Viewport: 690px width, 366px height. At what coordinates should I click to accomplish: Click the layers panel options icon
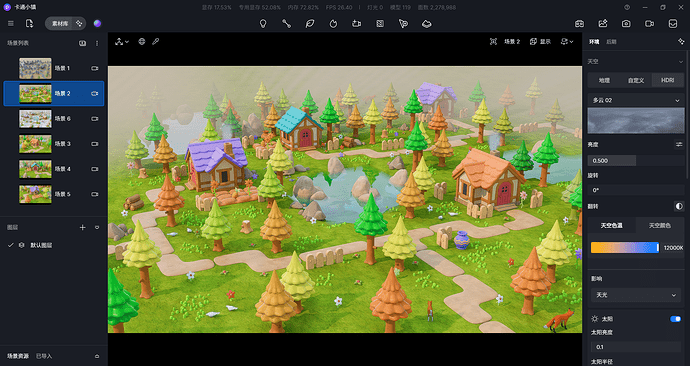click(x=97, y=227)
